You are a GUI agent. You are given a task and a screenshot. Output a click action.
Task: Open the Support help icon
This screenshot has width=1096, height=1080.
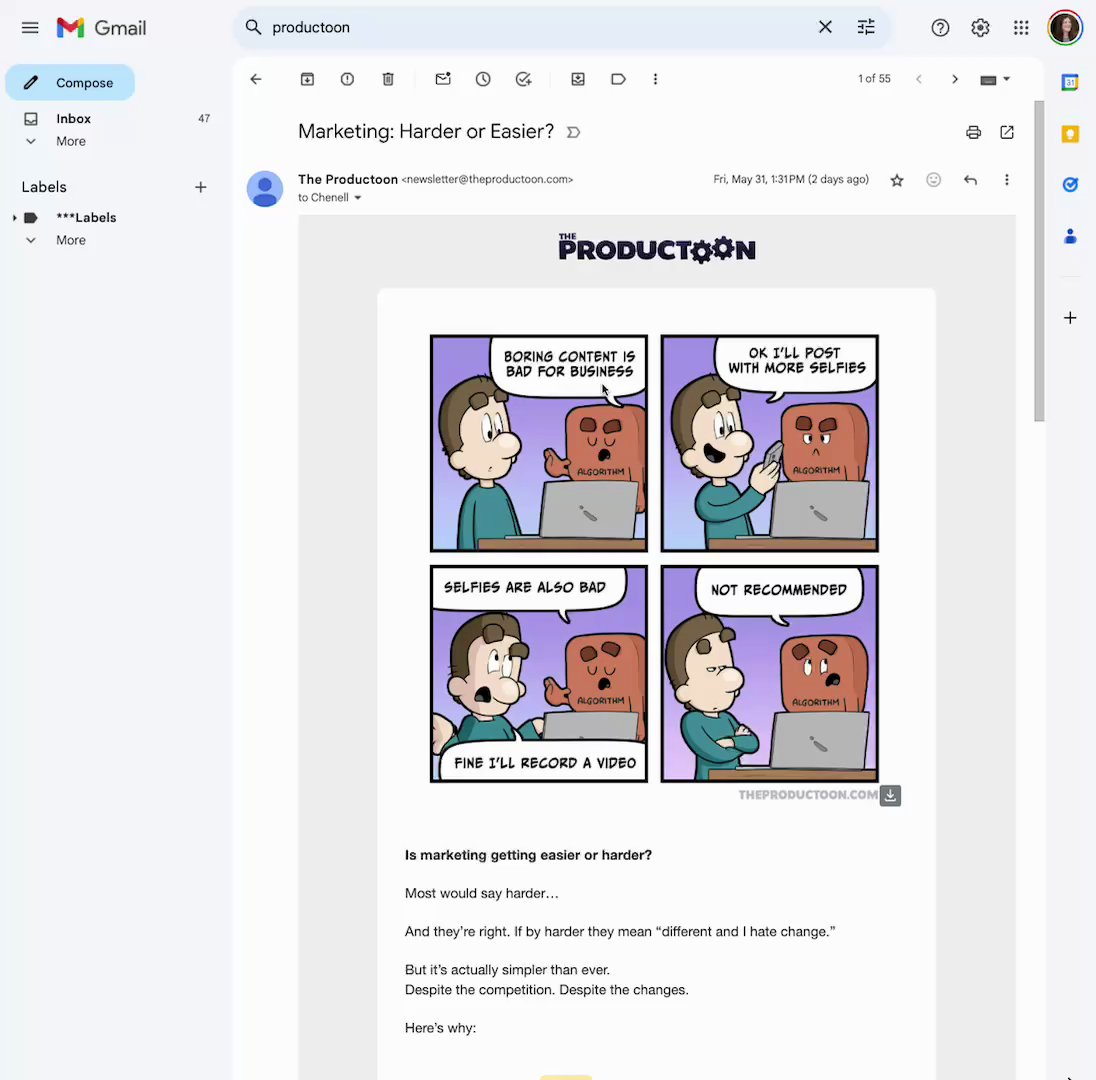(x=940, y=28)
